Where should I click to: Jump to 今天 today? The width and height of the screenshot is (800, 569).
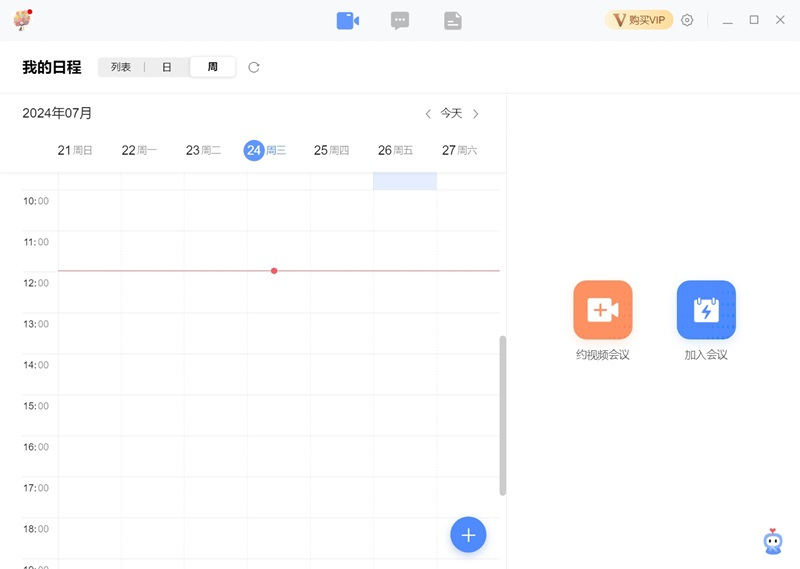[x=451, y=113]
